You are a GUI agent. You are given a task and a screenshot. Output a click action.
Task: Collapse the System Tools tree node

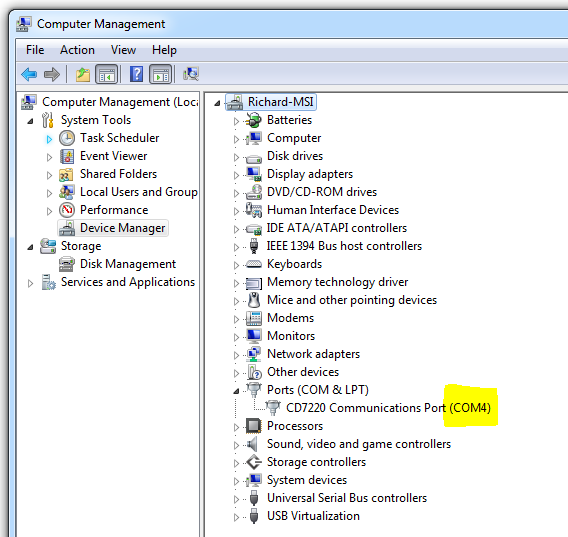(30, 121)
